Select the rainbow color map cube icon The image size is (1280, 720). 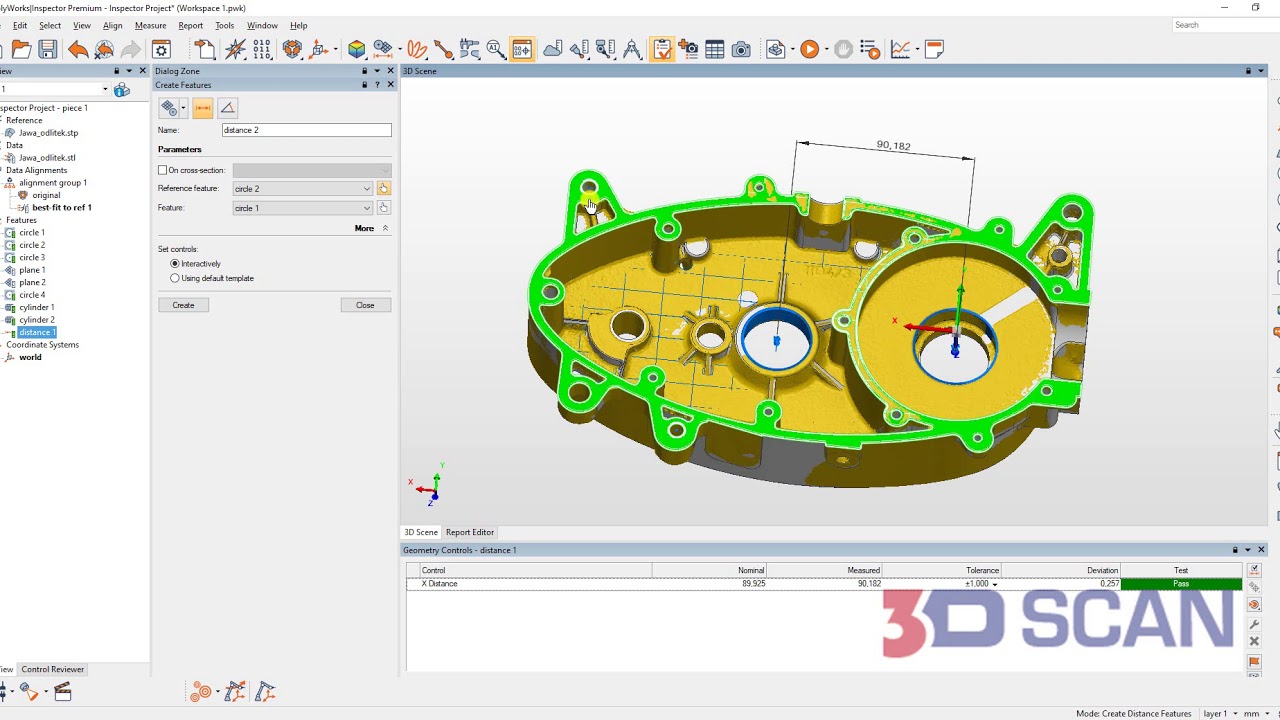(356, 47)
